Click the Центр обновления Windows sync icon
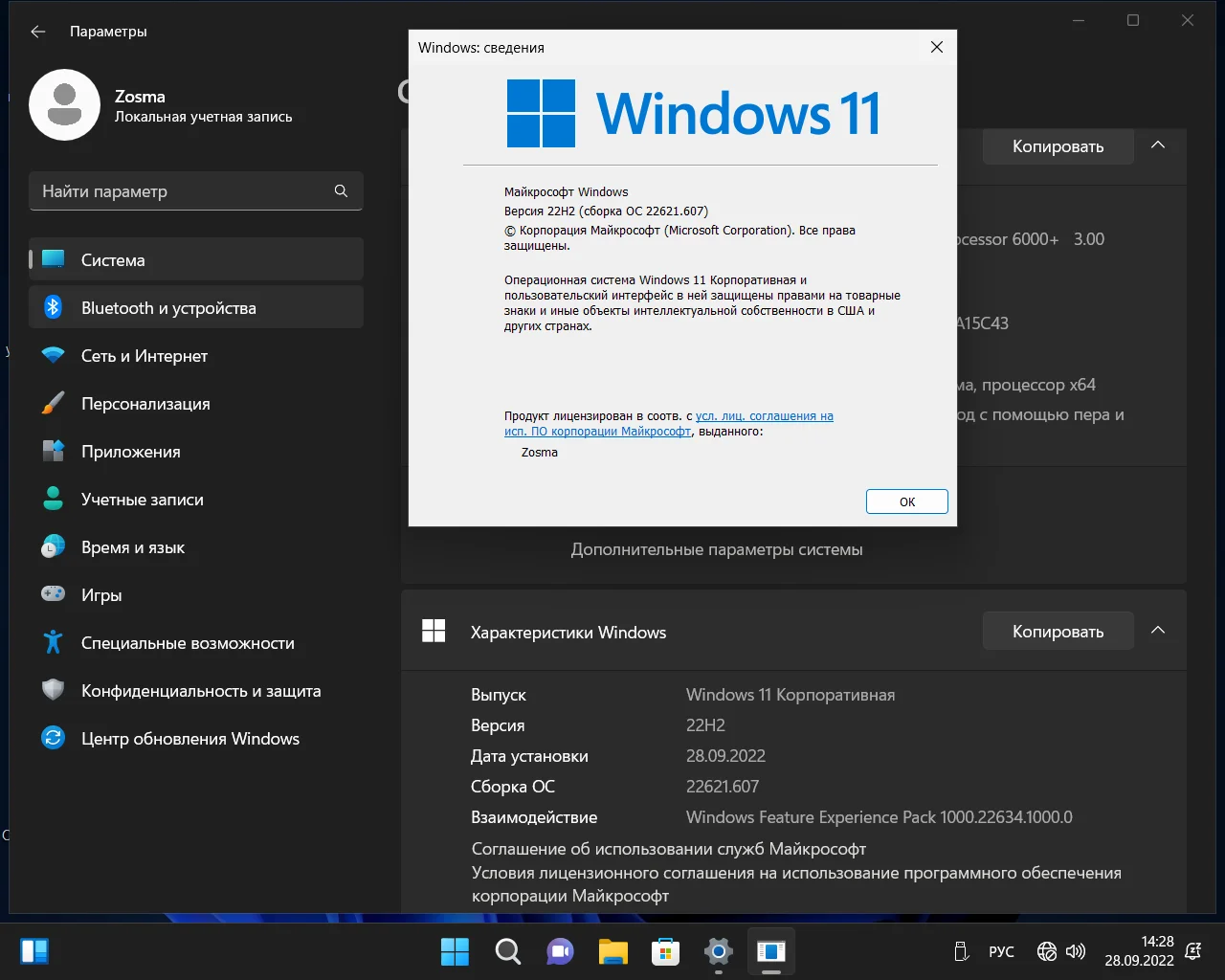This screenshot has height=980, width=1225. point(54,738)
